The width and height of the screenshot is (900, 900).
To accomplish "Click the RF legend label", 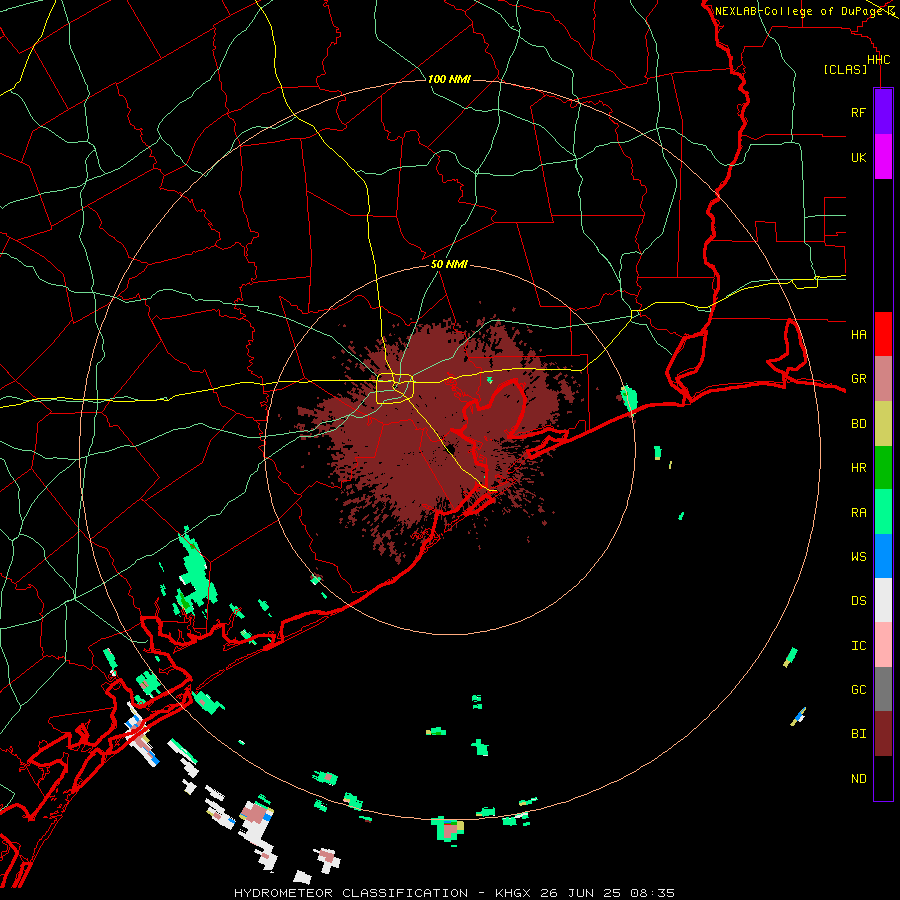I will [x=858, y=112].
